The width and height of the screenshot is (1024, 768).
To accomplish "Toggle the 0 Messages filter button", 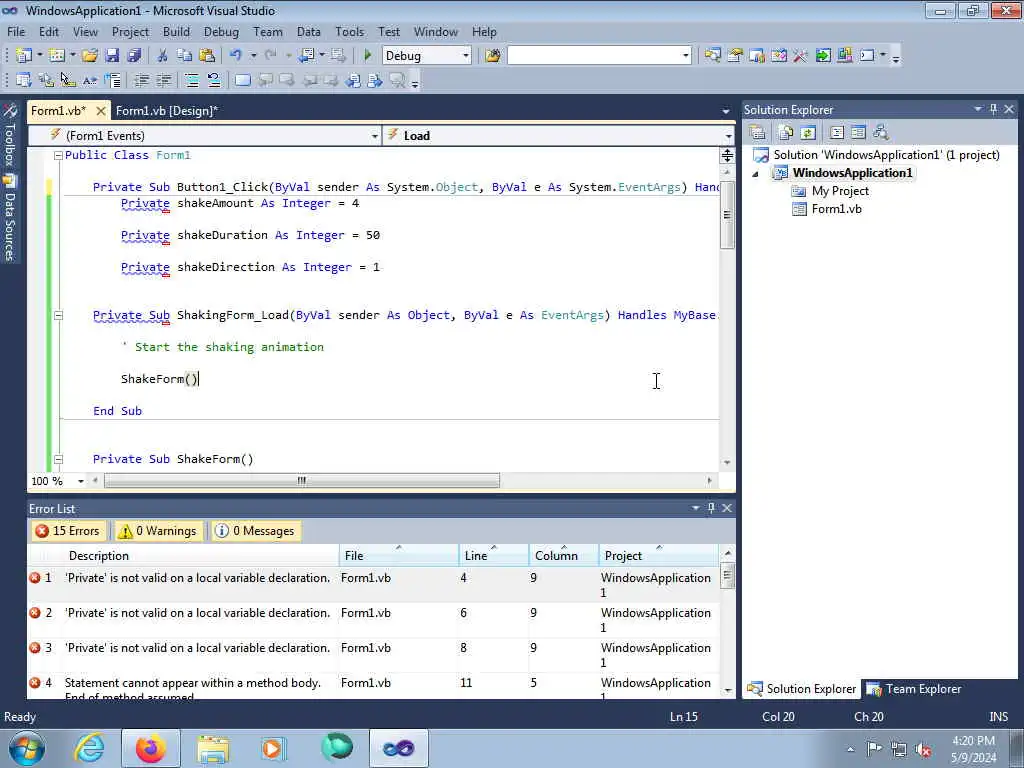I will click(x=255, y=531).
